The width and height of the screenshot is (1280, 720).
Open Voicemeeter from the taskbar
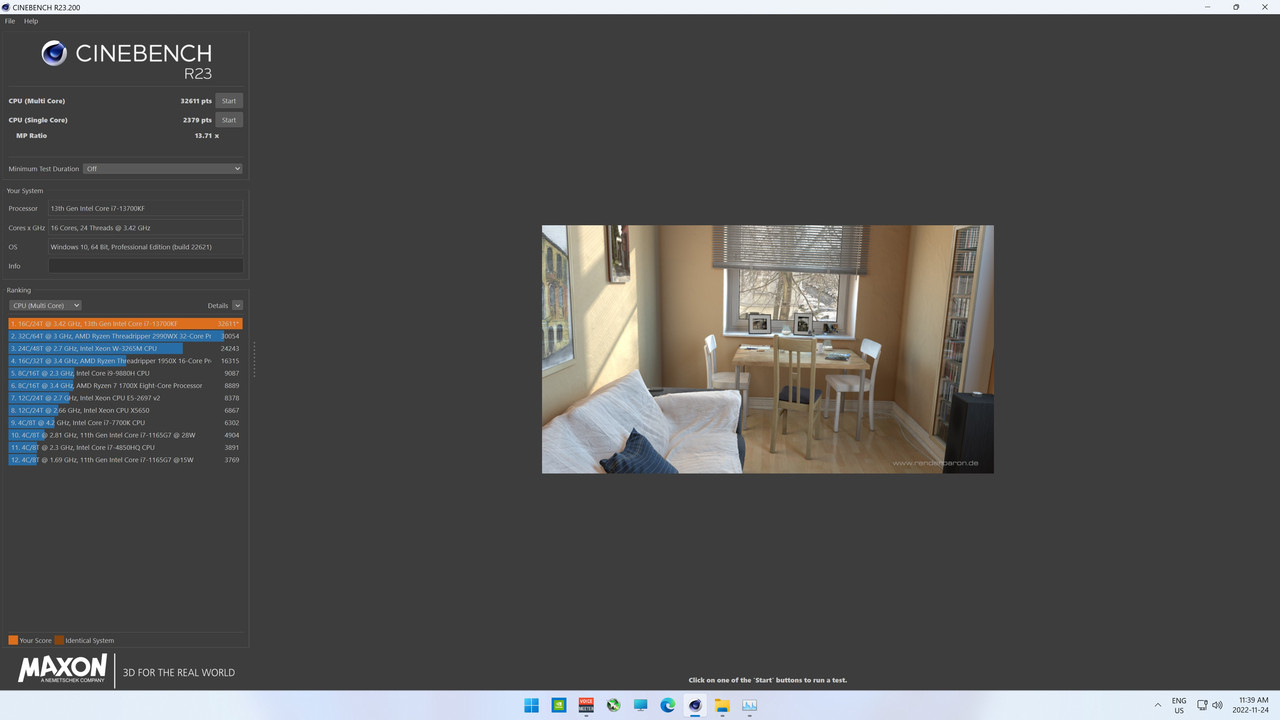(x=586, y=705)
